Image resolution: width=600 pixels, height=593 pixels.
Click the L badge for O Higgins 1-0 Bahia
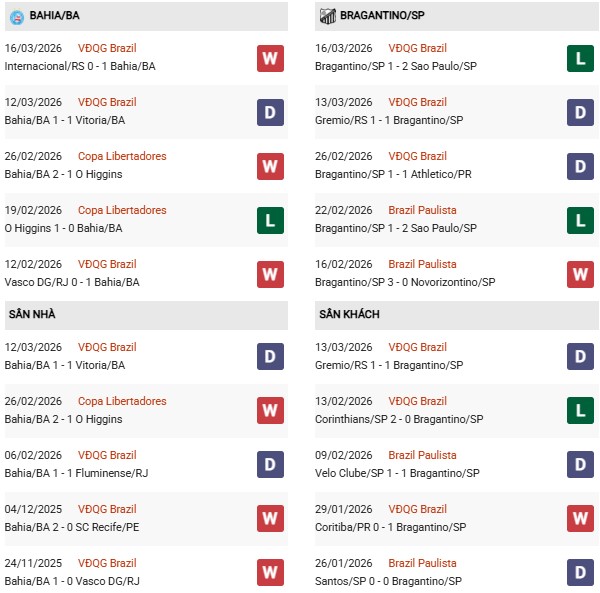[270, 220]
